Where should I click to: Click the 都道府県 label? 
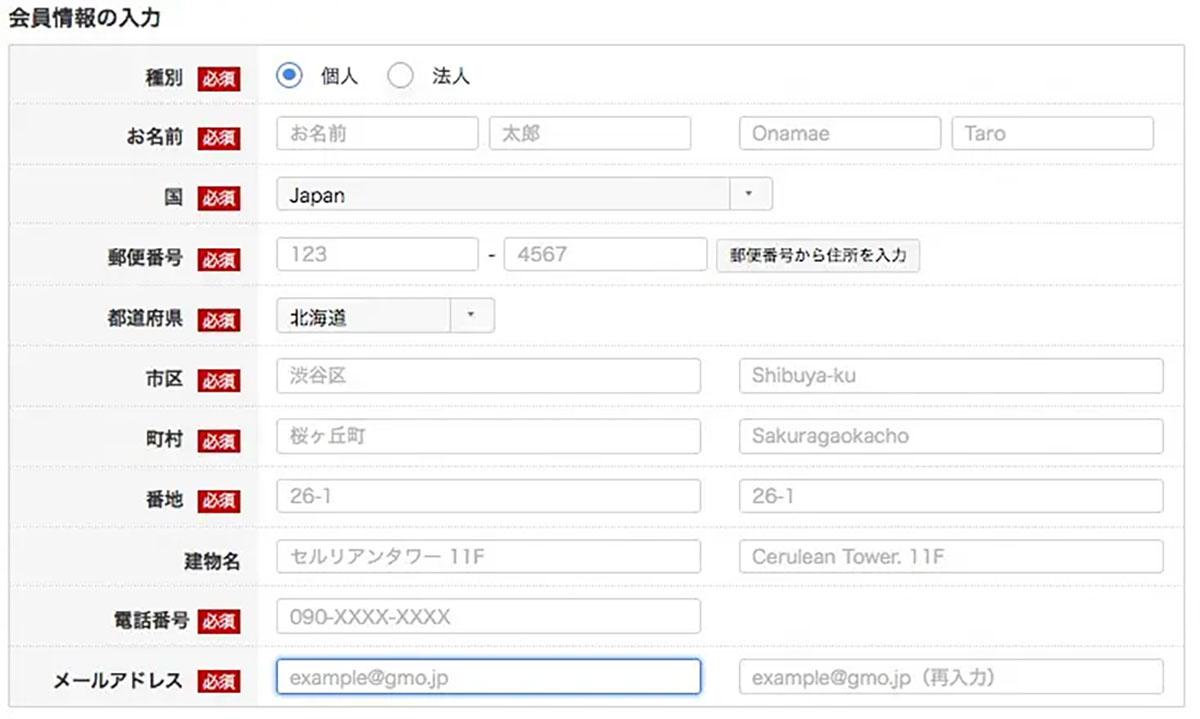click(146, 319)
